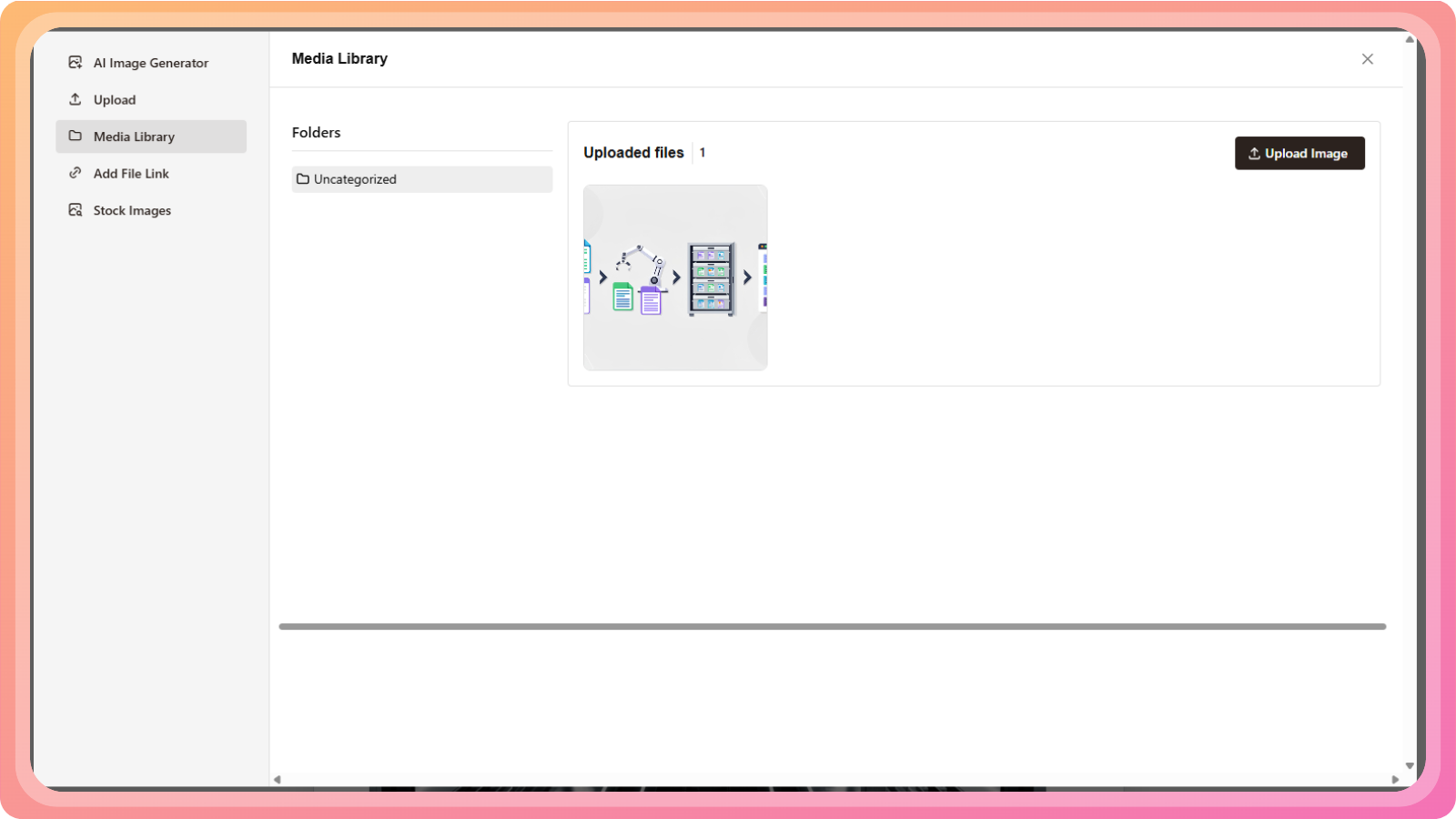The image size is (1456, 819).
Task: Click the Add File Link chain icon
Action: pyautogui.click(x=76, y=173)
